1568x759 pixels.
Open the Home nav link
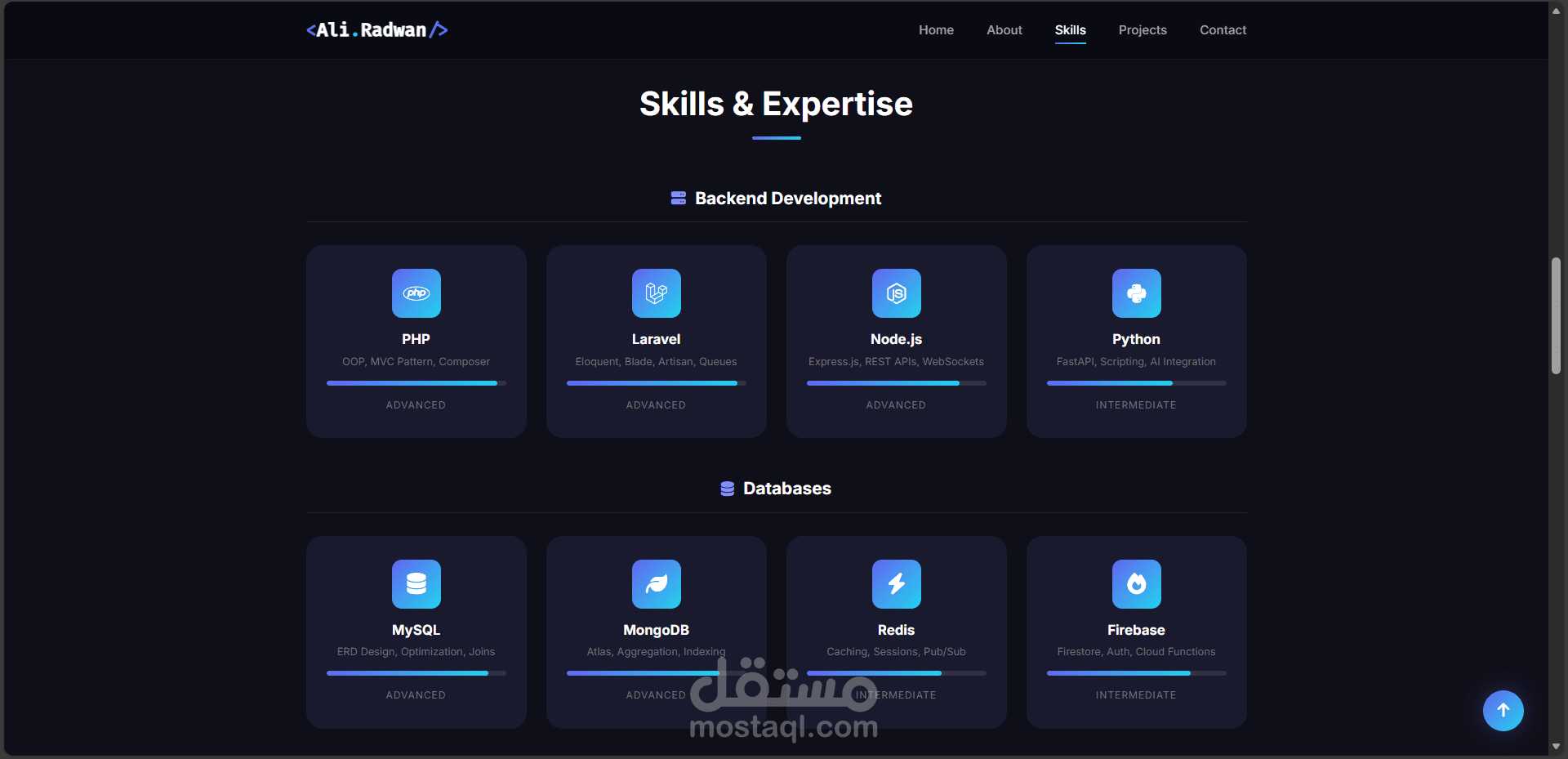click(x=936, y=30)
